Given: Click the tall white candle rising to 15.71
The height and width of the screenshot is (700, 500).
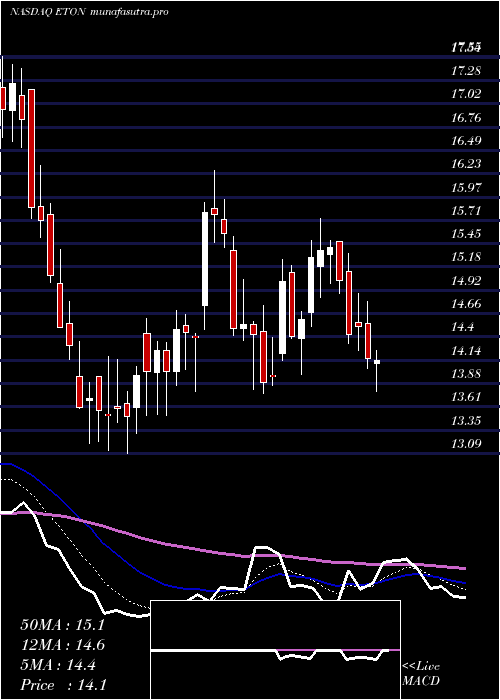Looking at the screenshot, I should coord(205,259).
